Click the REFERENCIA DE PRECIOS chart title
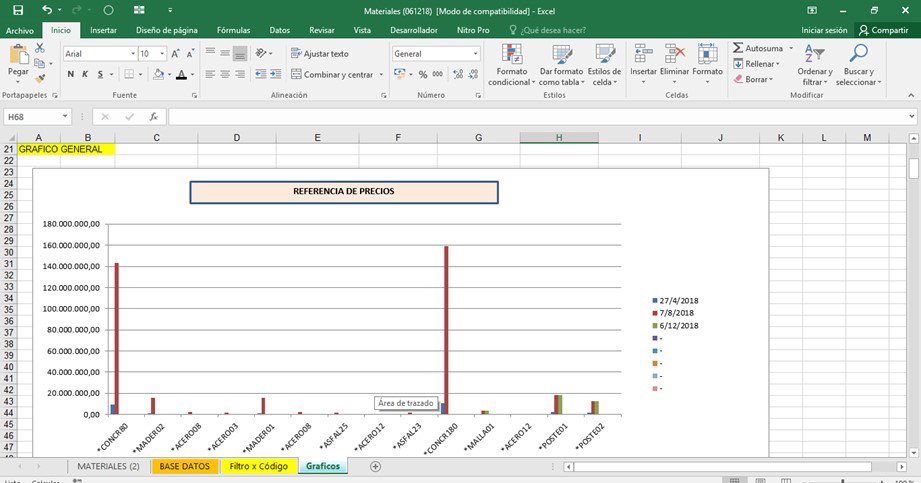Image resolution: width=921 pixels, height=483 pixels. click(x=344, y=192)
